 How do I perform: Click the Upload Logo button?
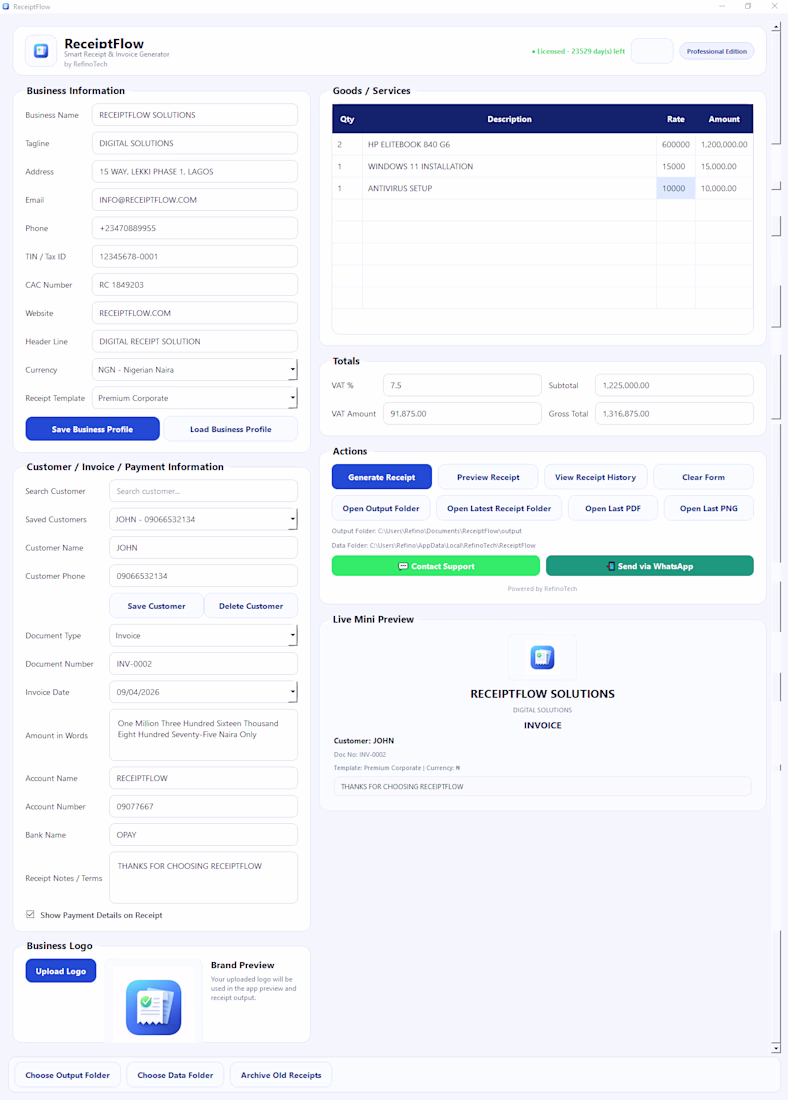61,971
